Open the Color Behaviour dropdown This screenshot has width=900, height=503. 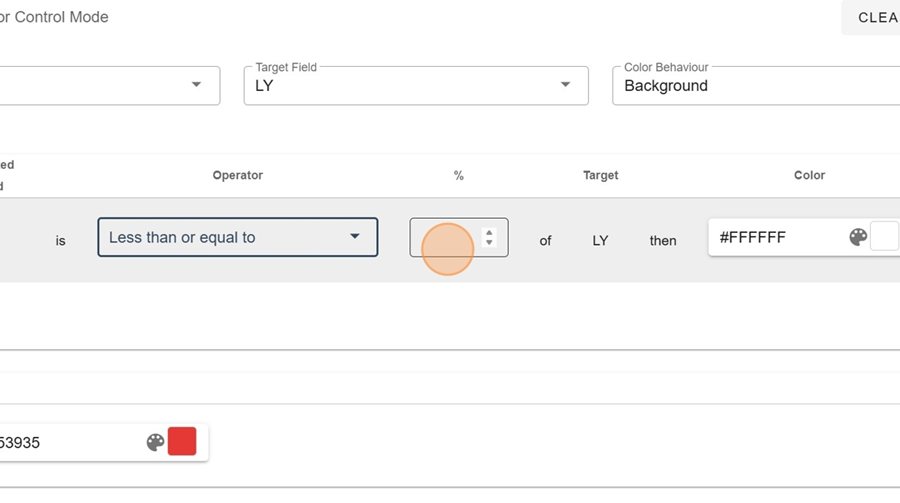coord(750,86)
